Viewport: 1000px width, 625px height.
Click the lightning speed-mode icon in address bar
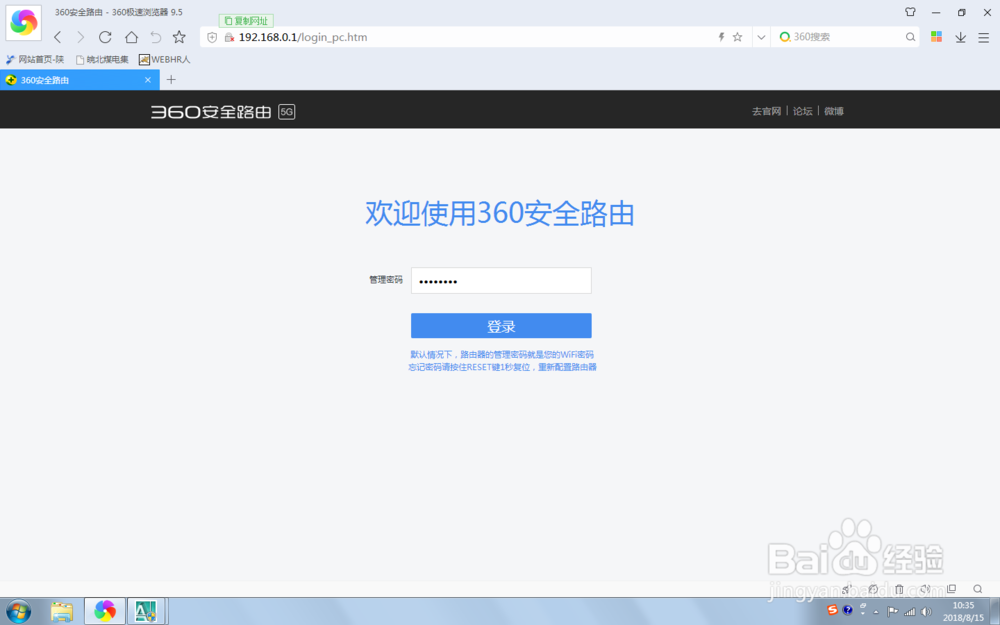pos(721,37)
